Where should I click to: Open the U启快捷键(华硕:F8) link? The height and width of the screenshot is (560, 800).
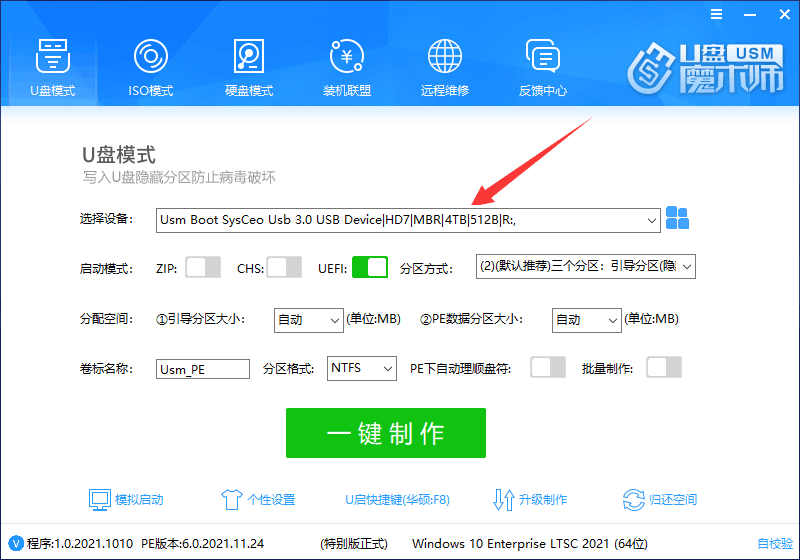(397, 500)
